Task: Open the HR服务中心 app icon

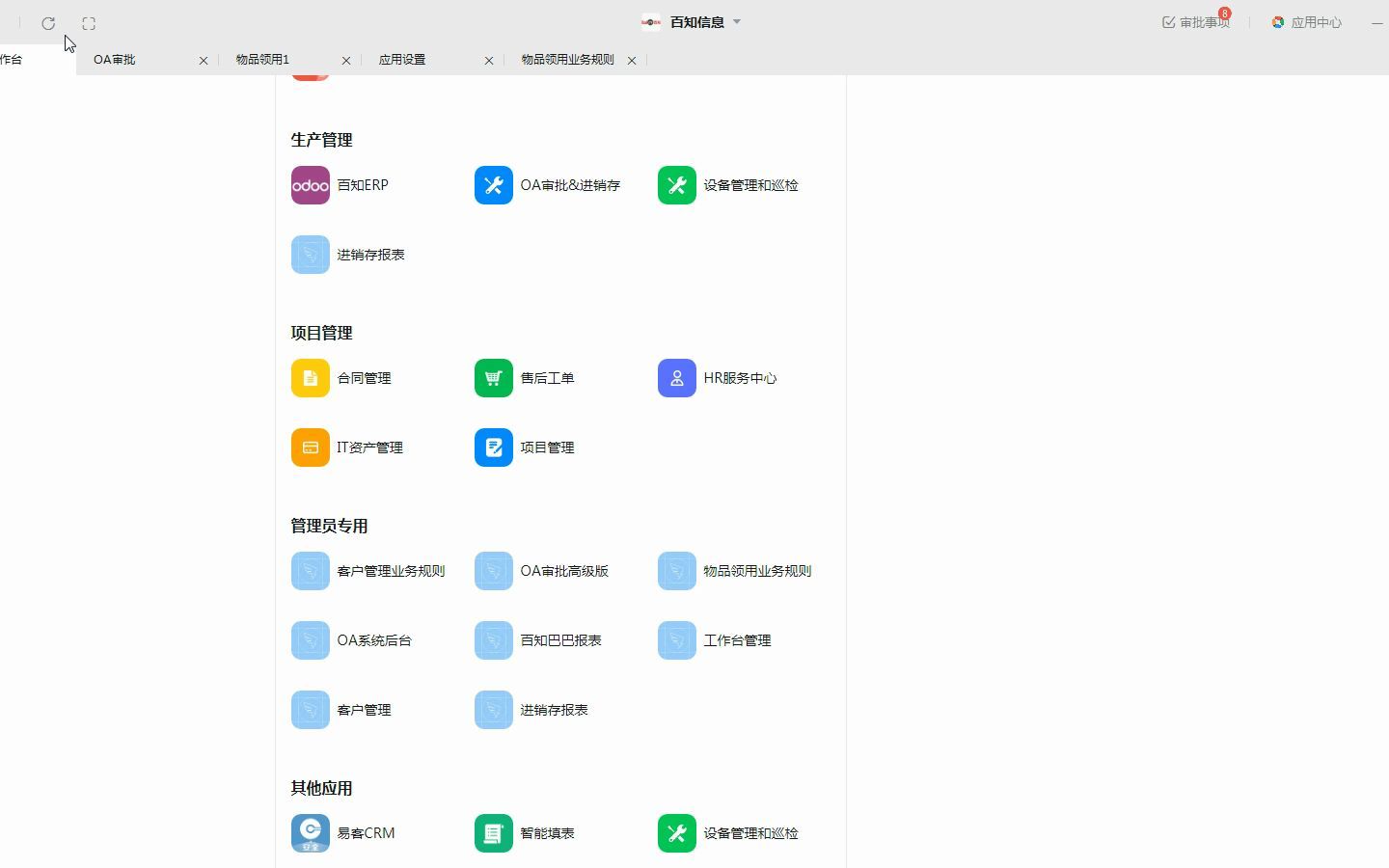Action: [x=677, y=378]
